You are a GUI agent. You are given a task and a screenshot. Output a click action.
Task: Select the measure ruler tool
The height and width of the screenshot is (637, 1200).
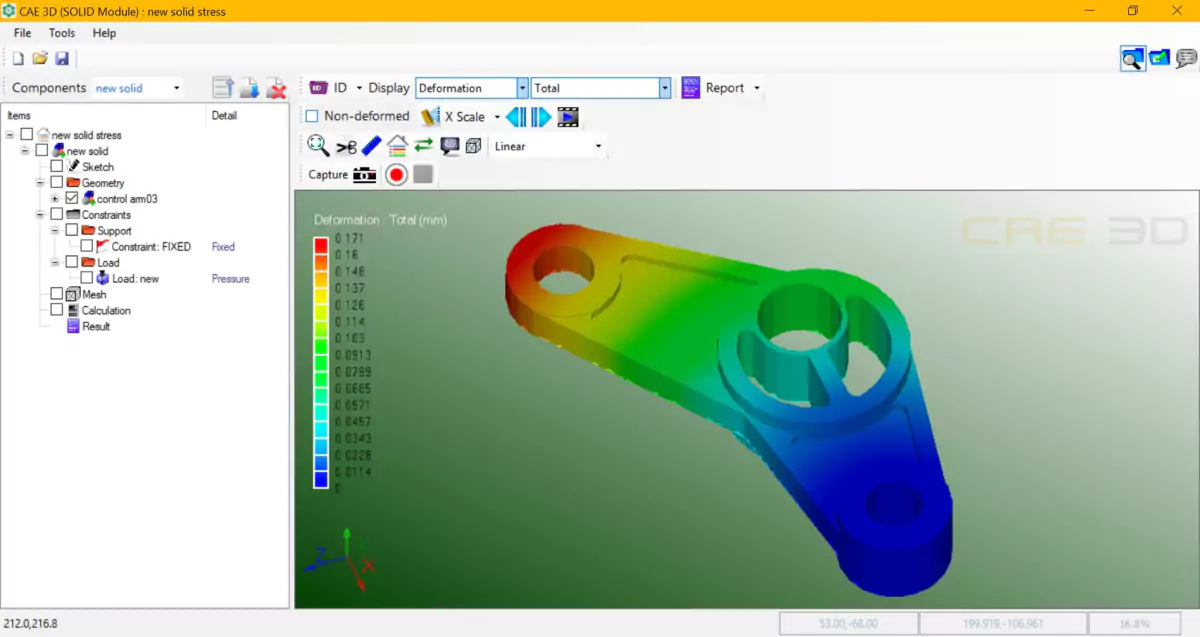point(371,145)
